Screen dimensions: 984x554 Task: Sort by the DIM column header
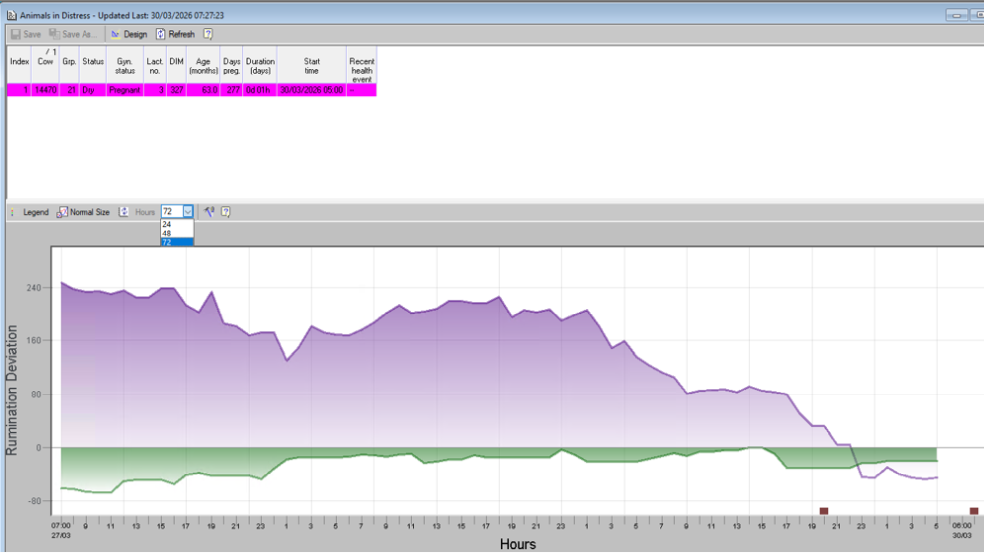click(x=176, y=62)
